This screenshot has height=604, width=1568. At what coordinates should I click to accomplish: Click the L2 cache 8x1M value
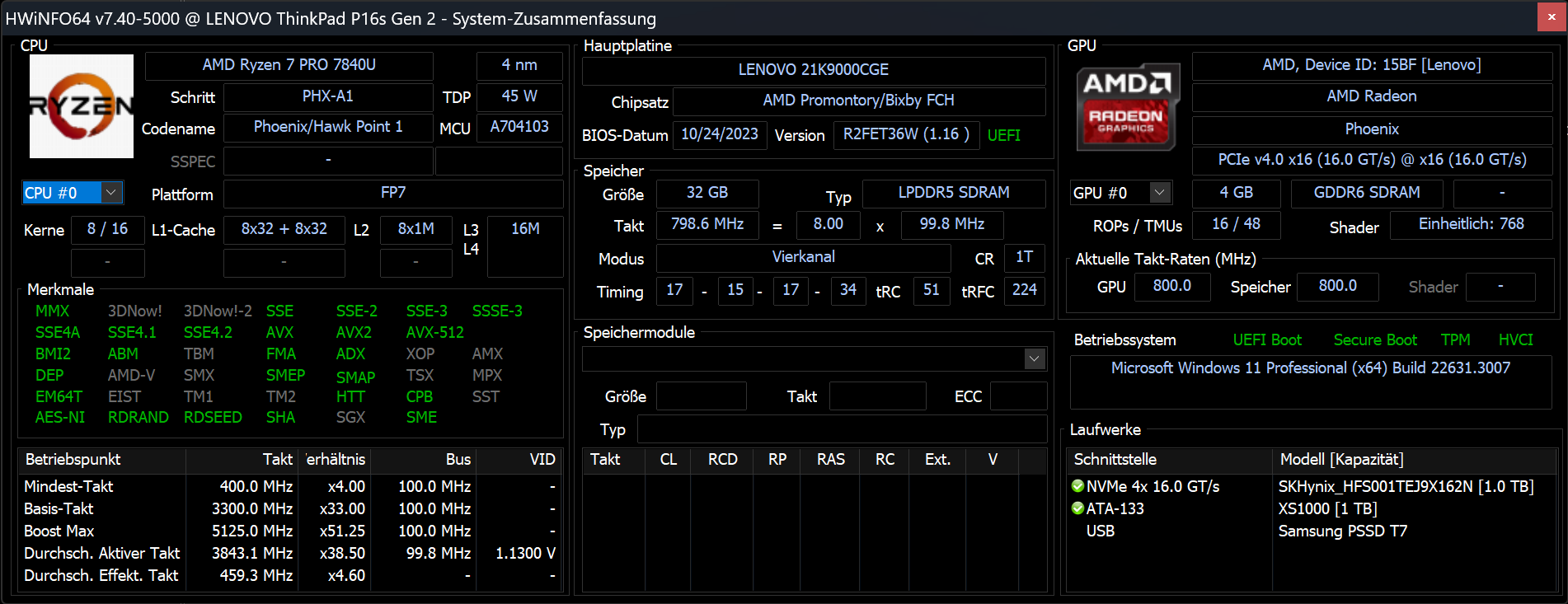click(416, 229)
